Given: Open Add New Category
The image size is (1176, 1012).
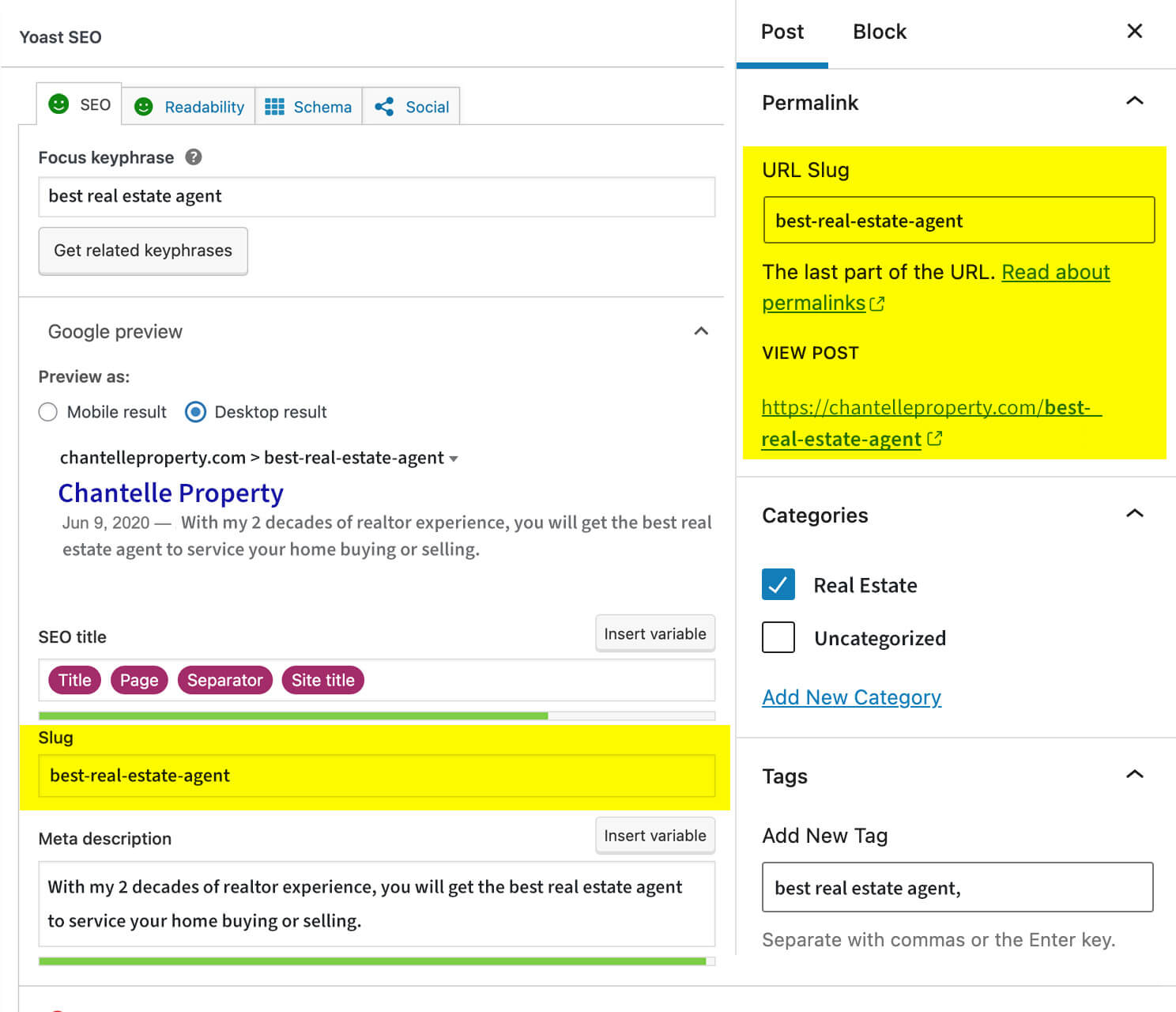Looking at the screenshot, I should click(x=851, y=697).
